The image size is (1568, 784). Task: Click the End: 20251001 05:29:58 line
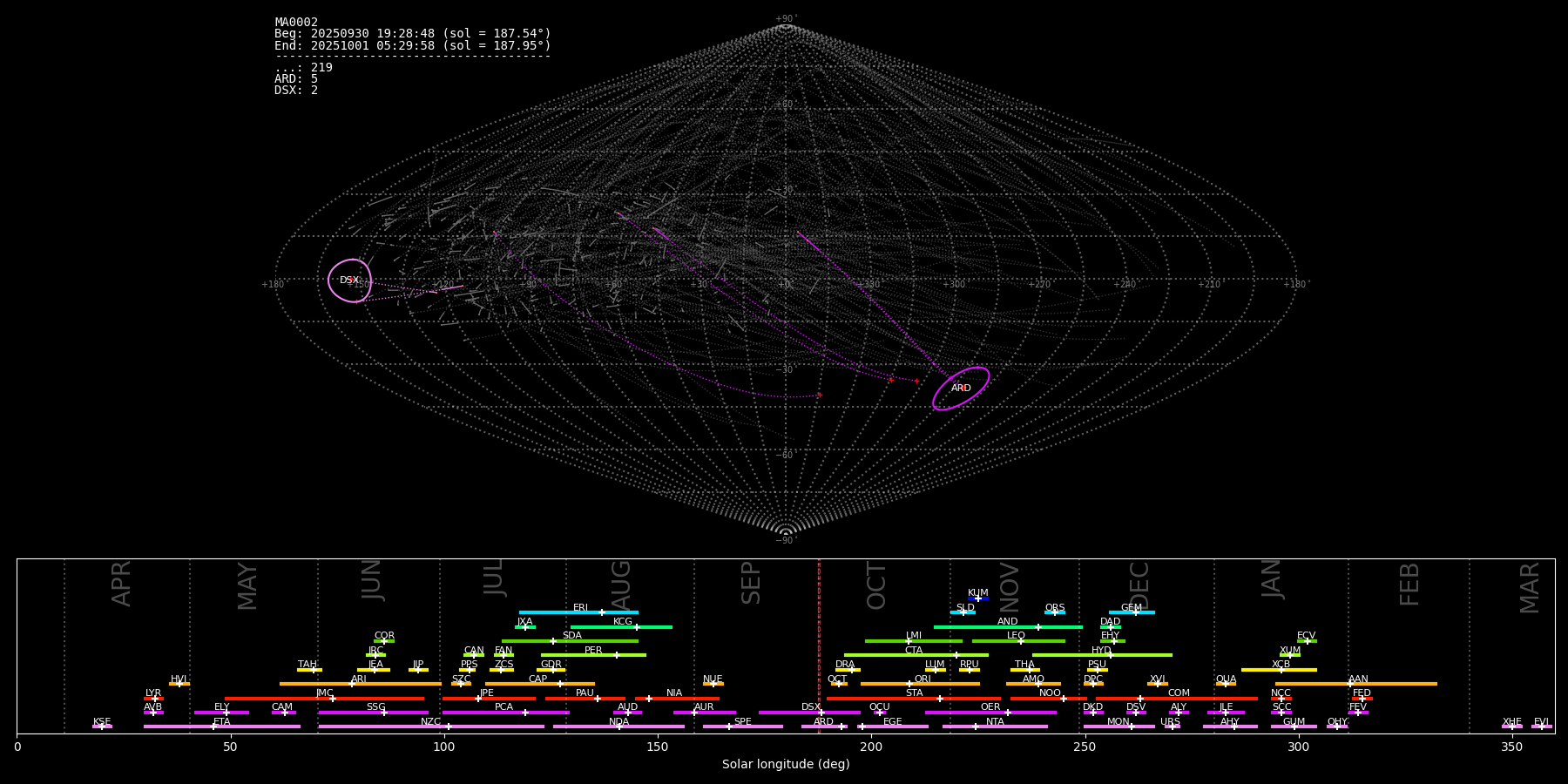pos(413,45)
